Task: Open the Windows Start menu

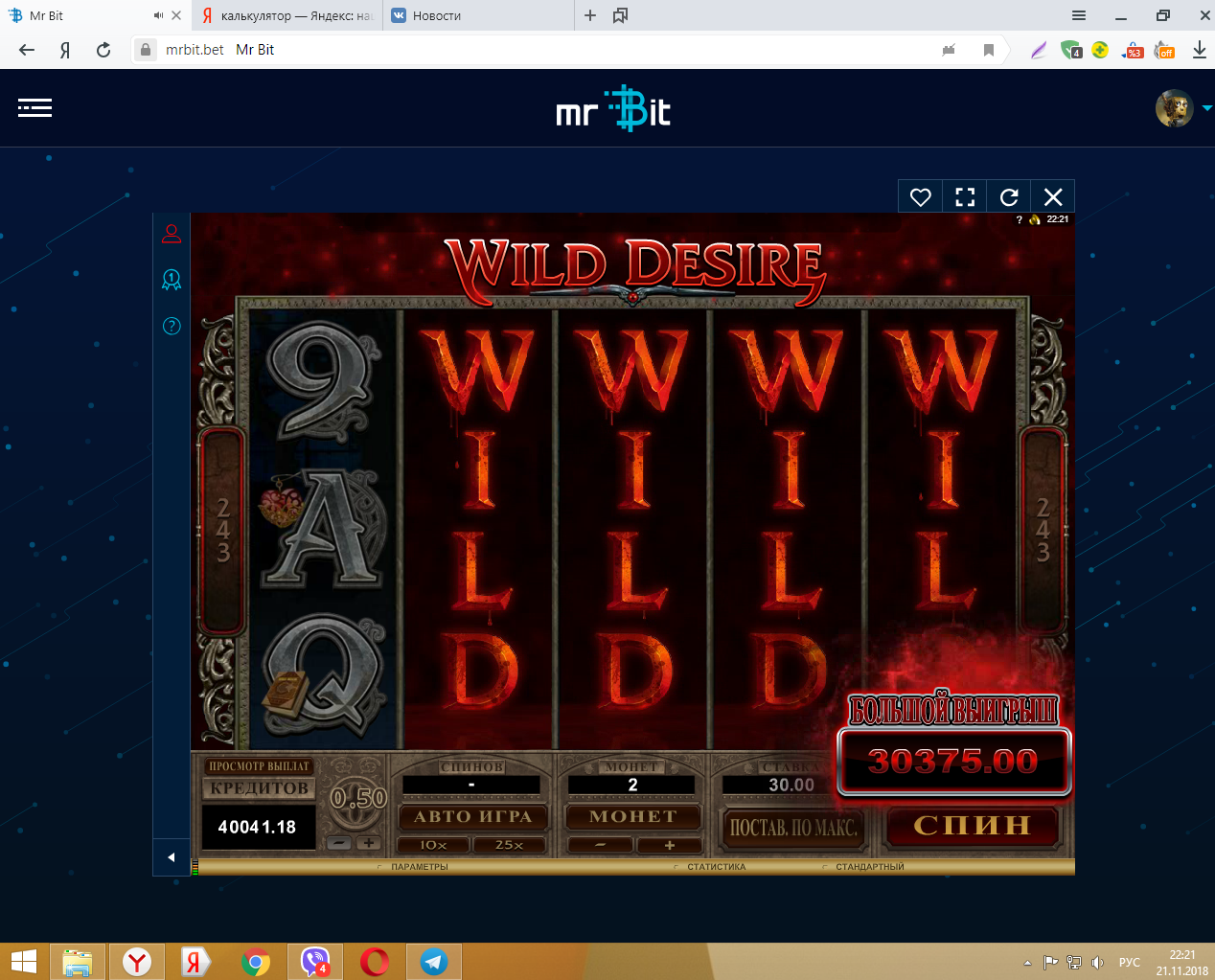Action: tap(23, 962)
